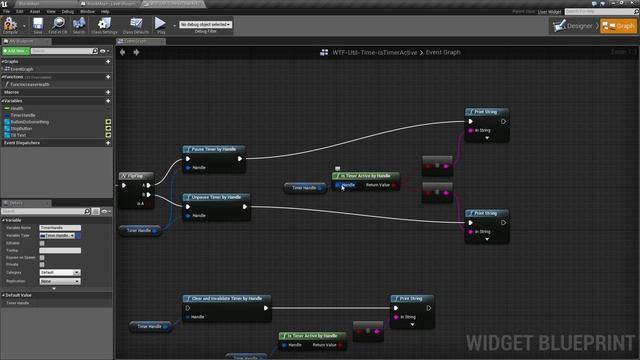640x360 pixels.
Task: Click FlipFlop node A exec pin
Action: tap(149, 185)
